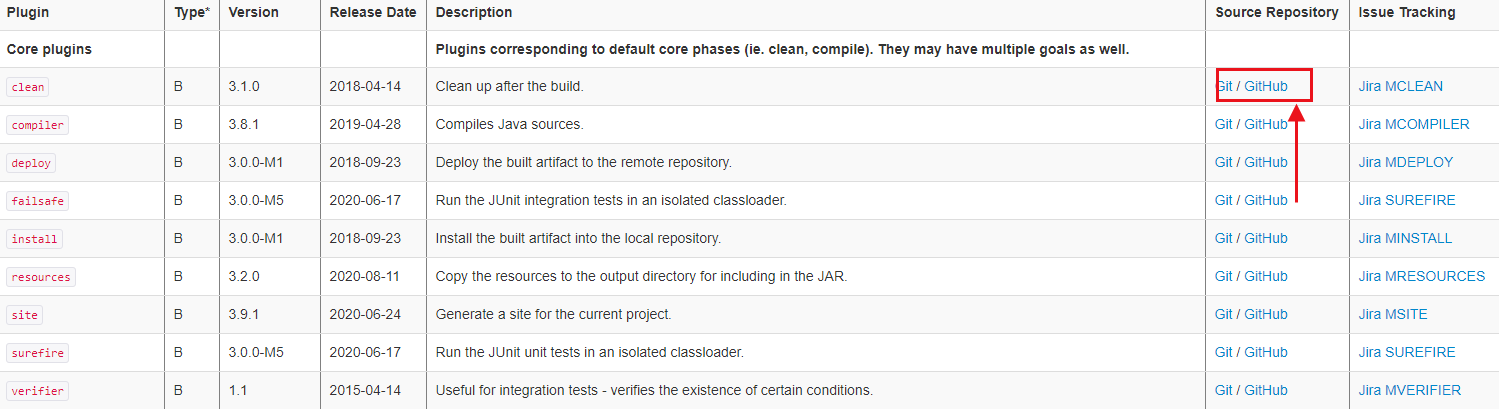Open the clean plugin link
The image size is (1499, 409).
28,87
